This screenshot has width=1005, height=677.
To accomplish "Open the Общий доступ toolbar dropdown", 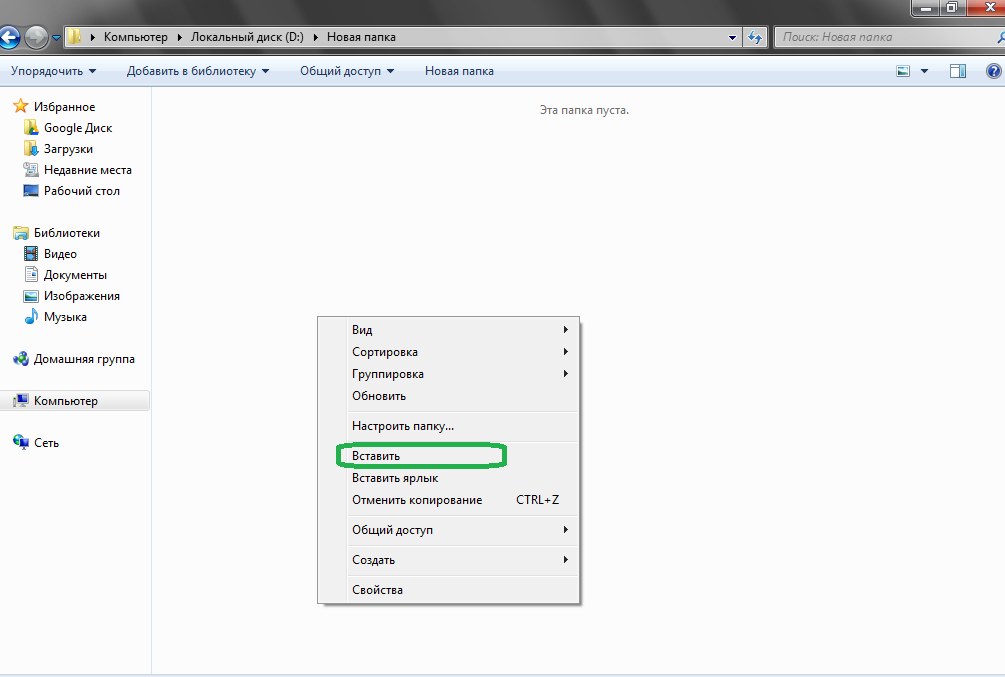I will pos(347,71).
